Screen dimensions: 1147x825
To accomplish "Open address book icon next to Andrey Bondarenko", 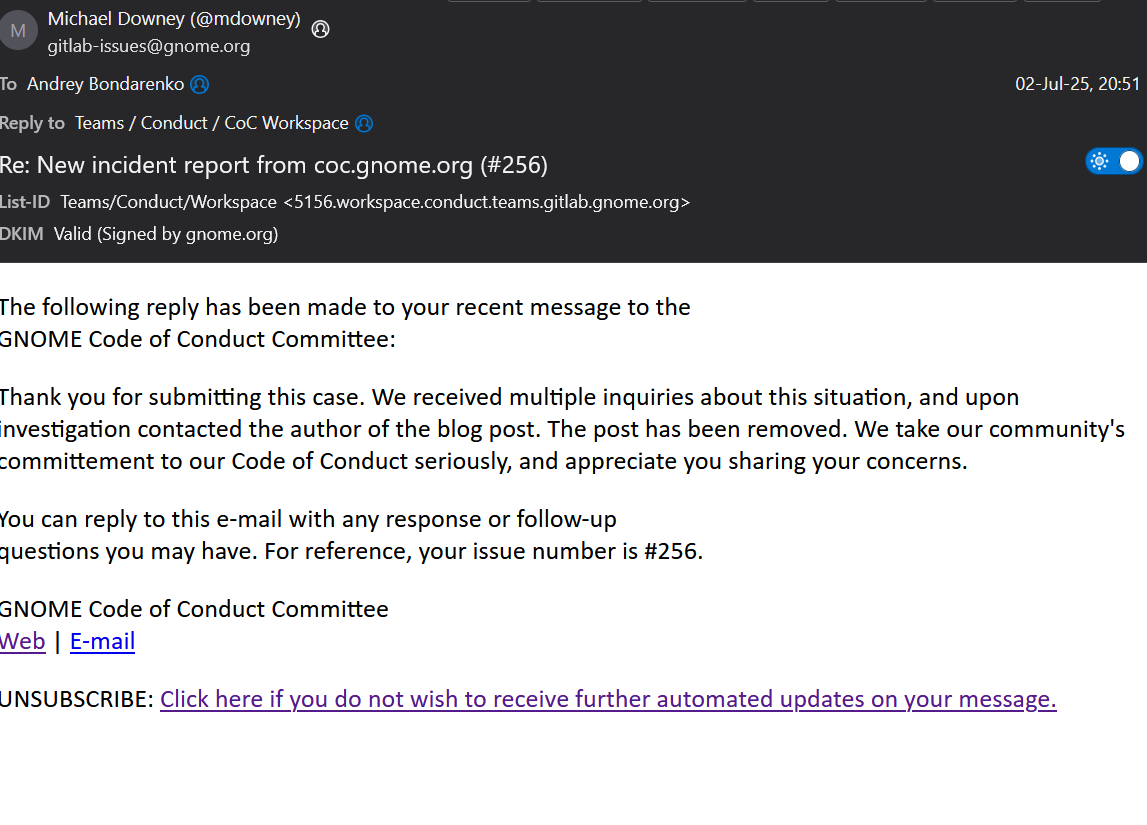I will coord(200,85).
